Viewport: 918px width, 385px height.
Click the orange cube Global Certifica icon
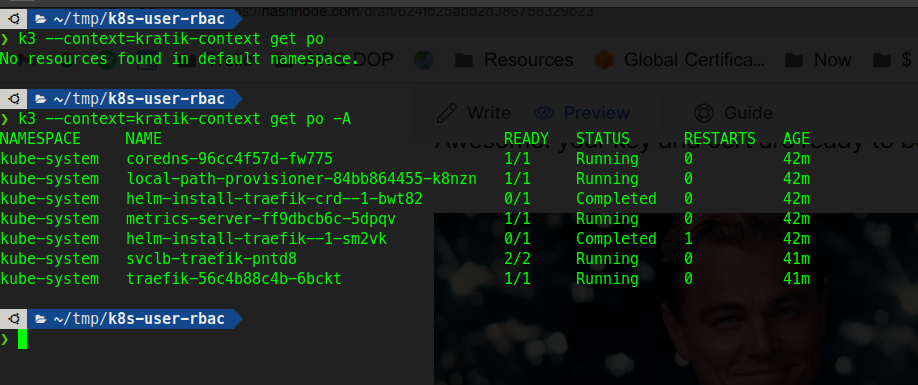(x=604, y=60)
